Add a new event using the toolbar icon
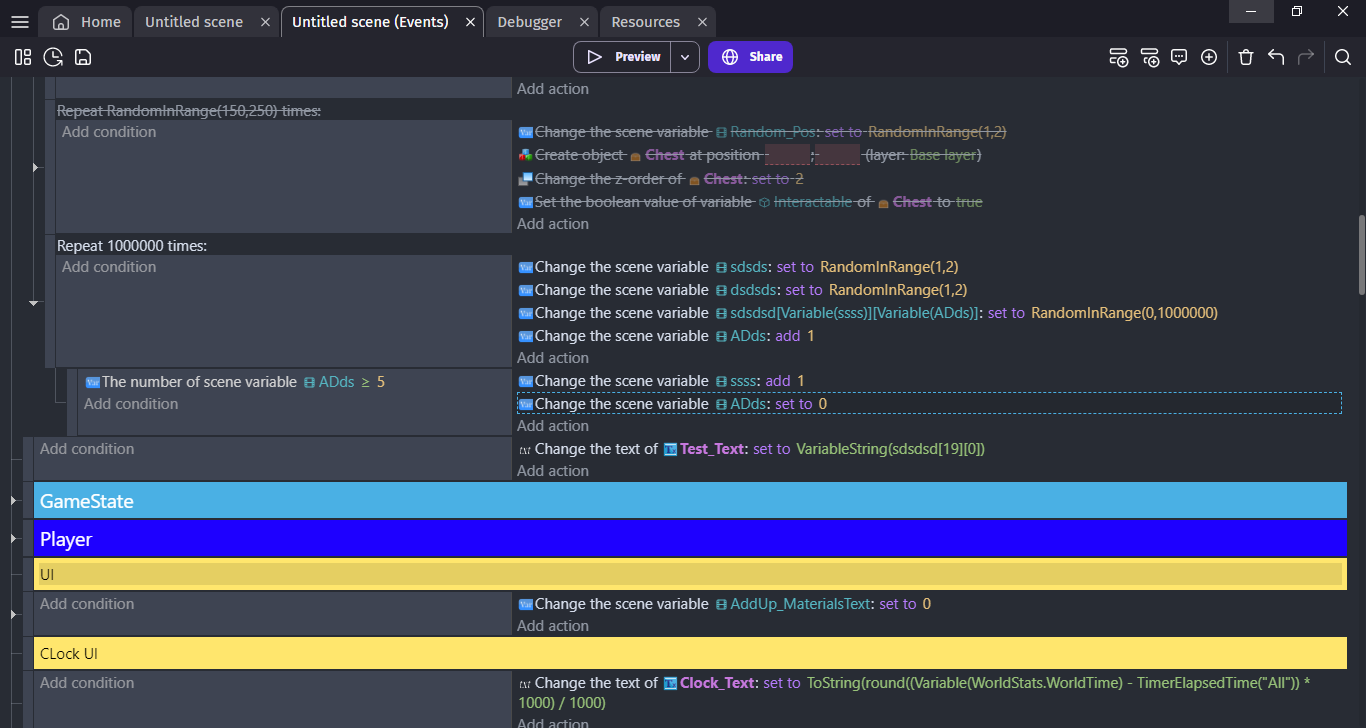 (1118, 57)
